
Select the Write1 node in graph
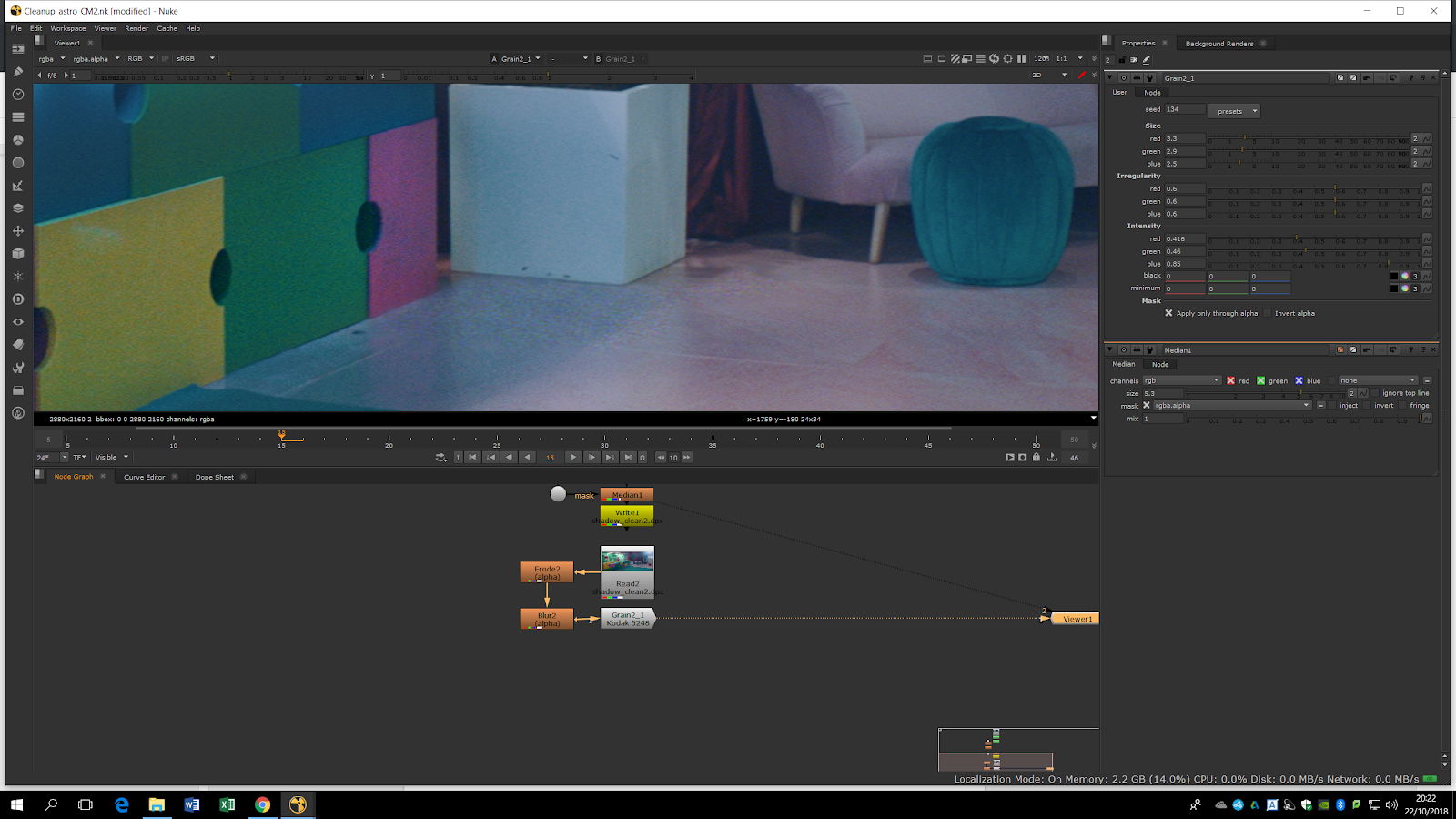click(627, 516)
